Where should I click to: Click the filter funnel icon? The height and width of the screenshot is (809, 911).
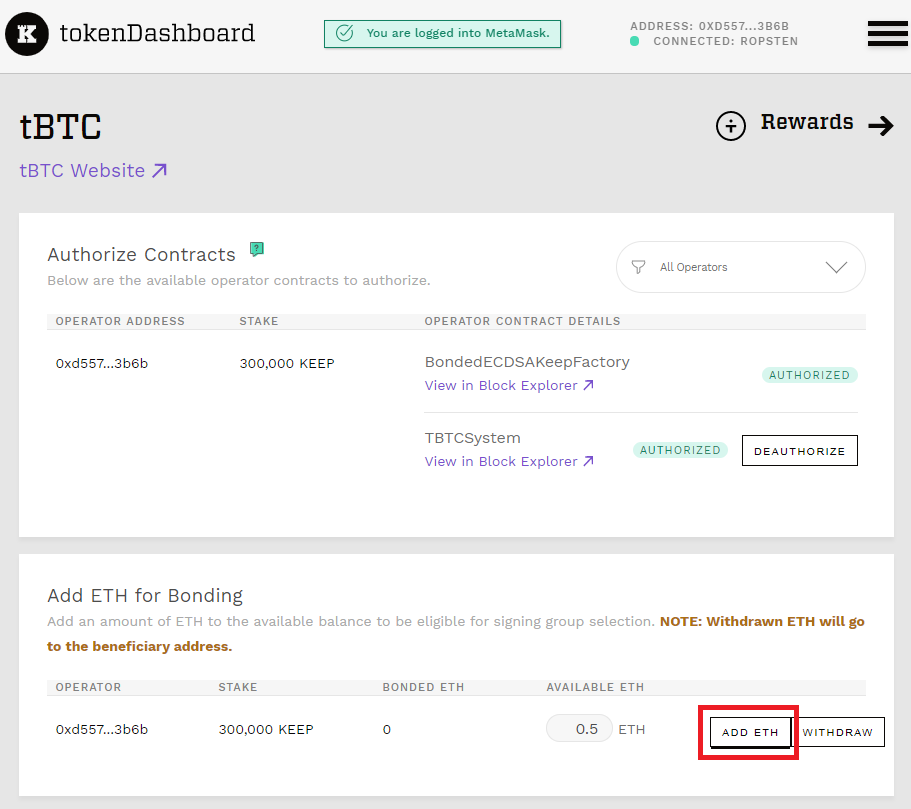pyautogui.click(x=638, y=267)
